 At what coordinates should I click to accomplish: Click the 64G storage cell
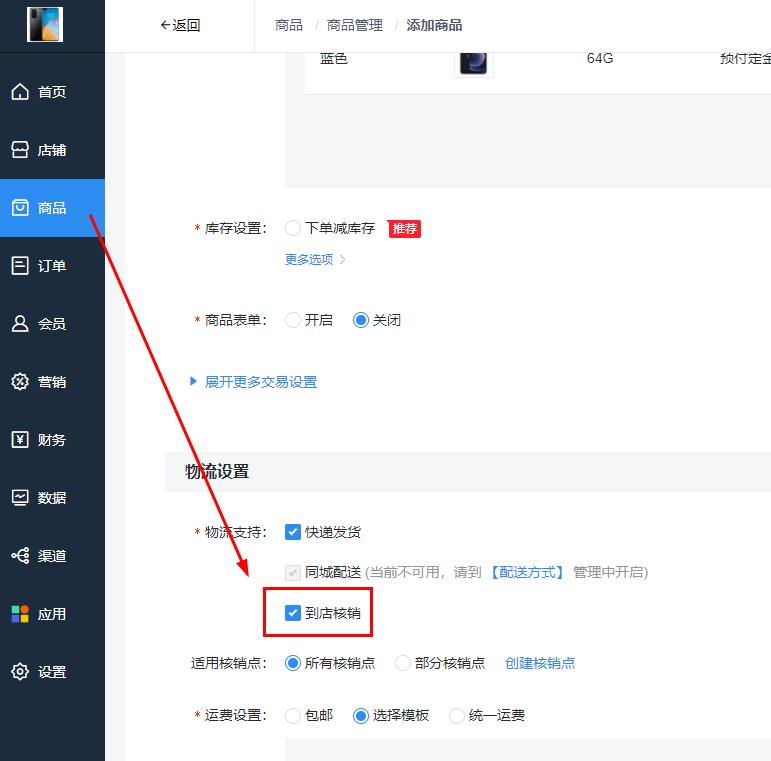pyautogui.click(x=600, y=59)
